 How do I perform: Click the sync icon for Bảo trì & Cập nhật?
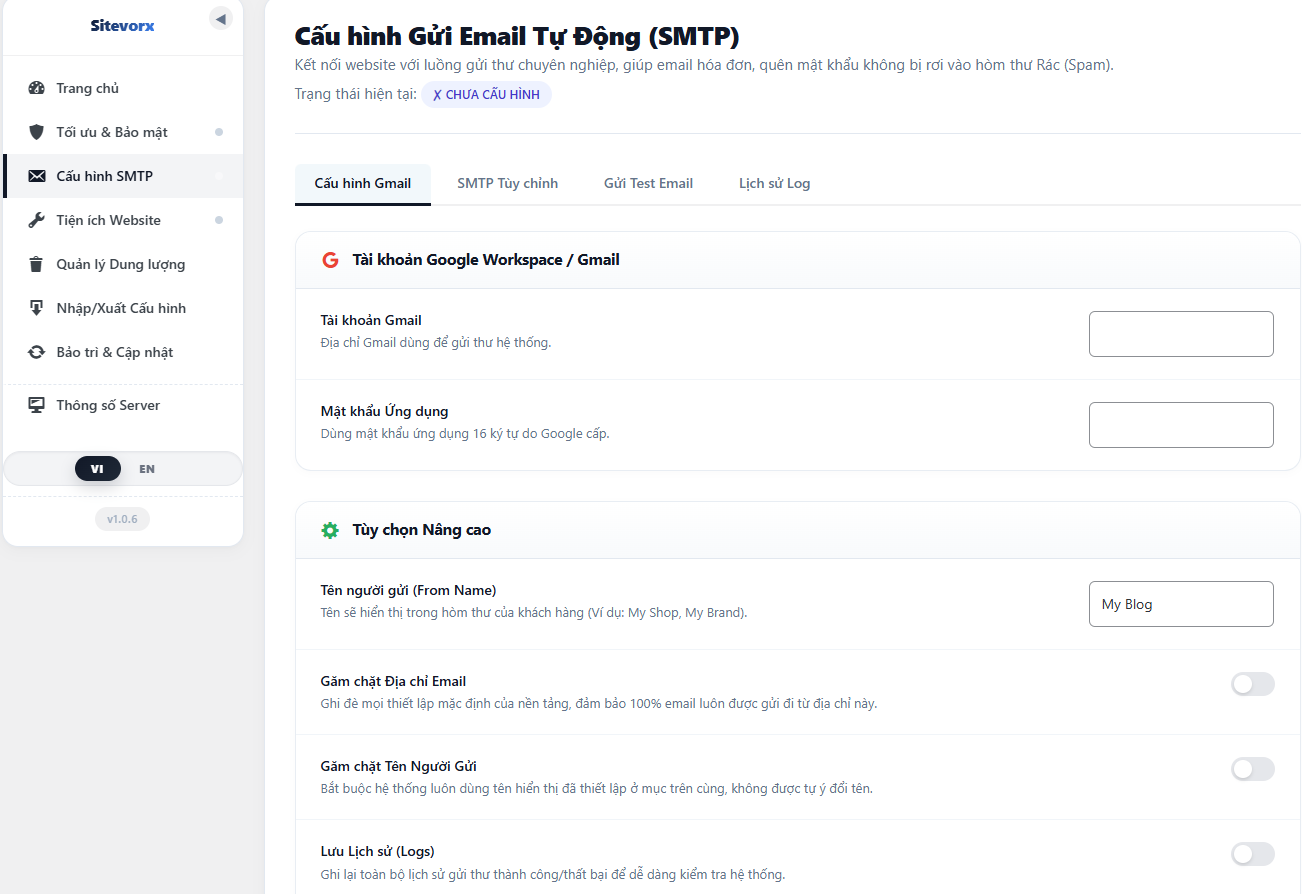tap(37, 352)
